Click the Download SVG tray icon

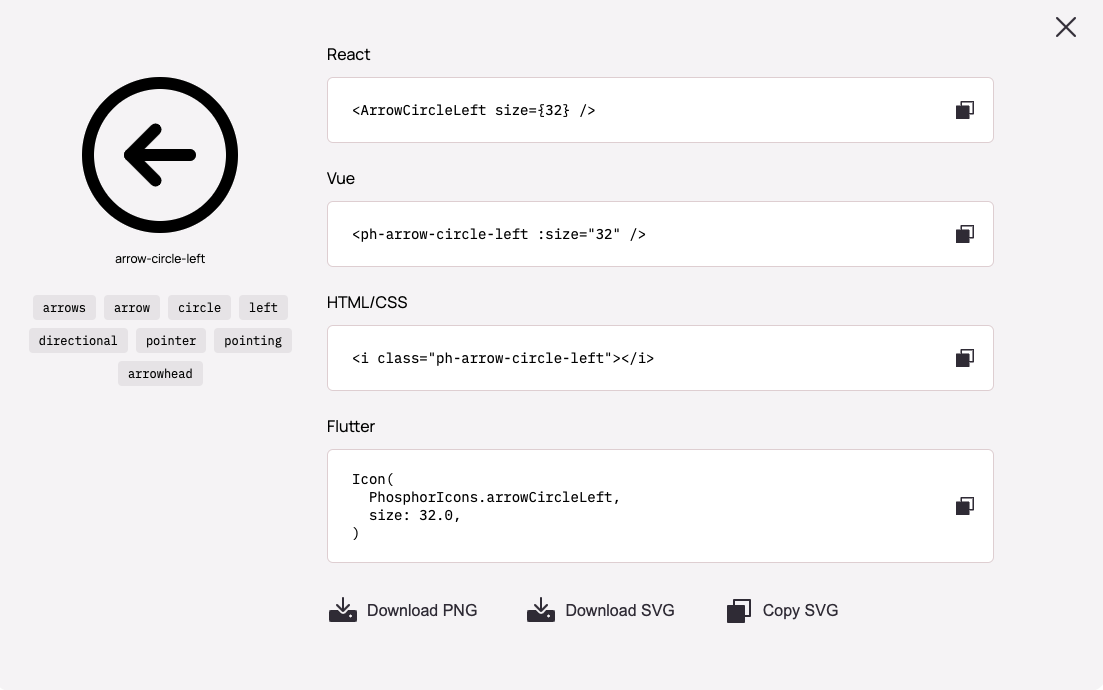pyautogui.click(x=541, y=610)
